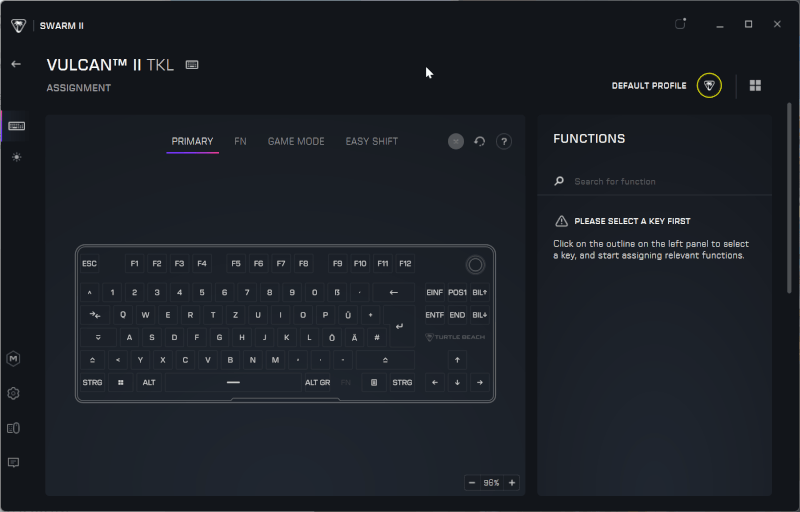Open the settings gear in sidebar
This screenshot has width=800, height=512.
coord(13,393)
